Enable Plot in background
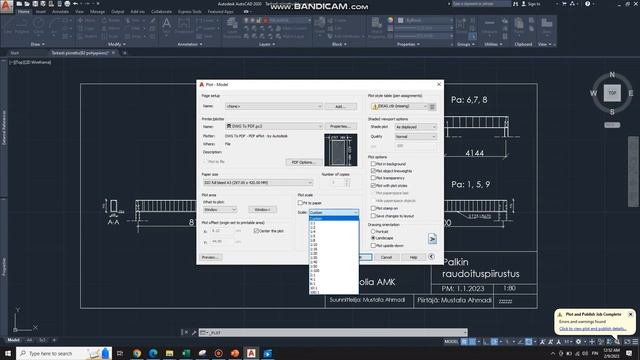Viewport: 640px width, 360px height. [373, 164]
